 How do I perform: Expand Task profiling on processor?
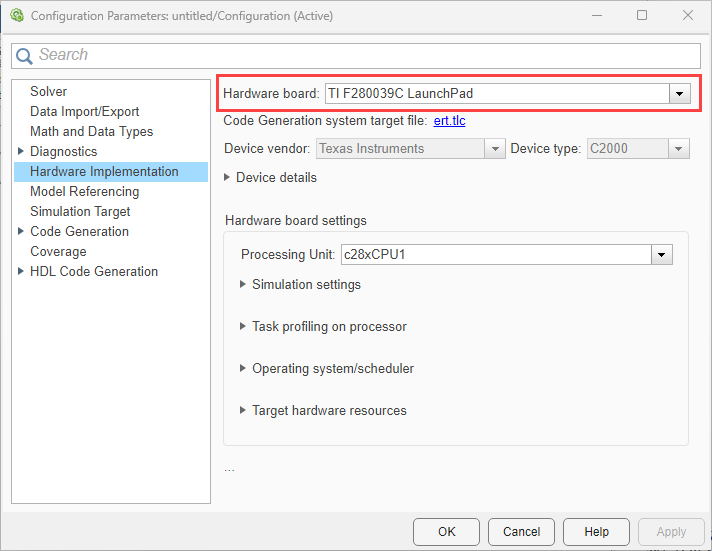click(x=244, y=327)
